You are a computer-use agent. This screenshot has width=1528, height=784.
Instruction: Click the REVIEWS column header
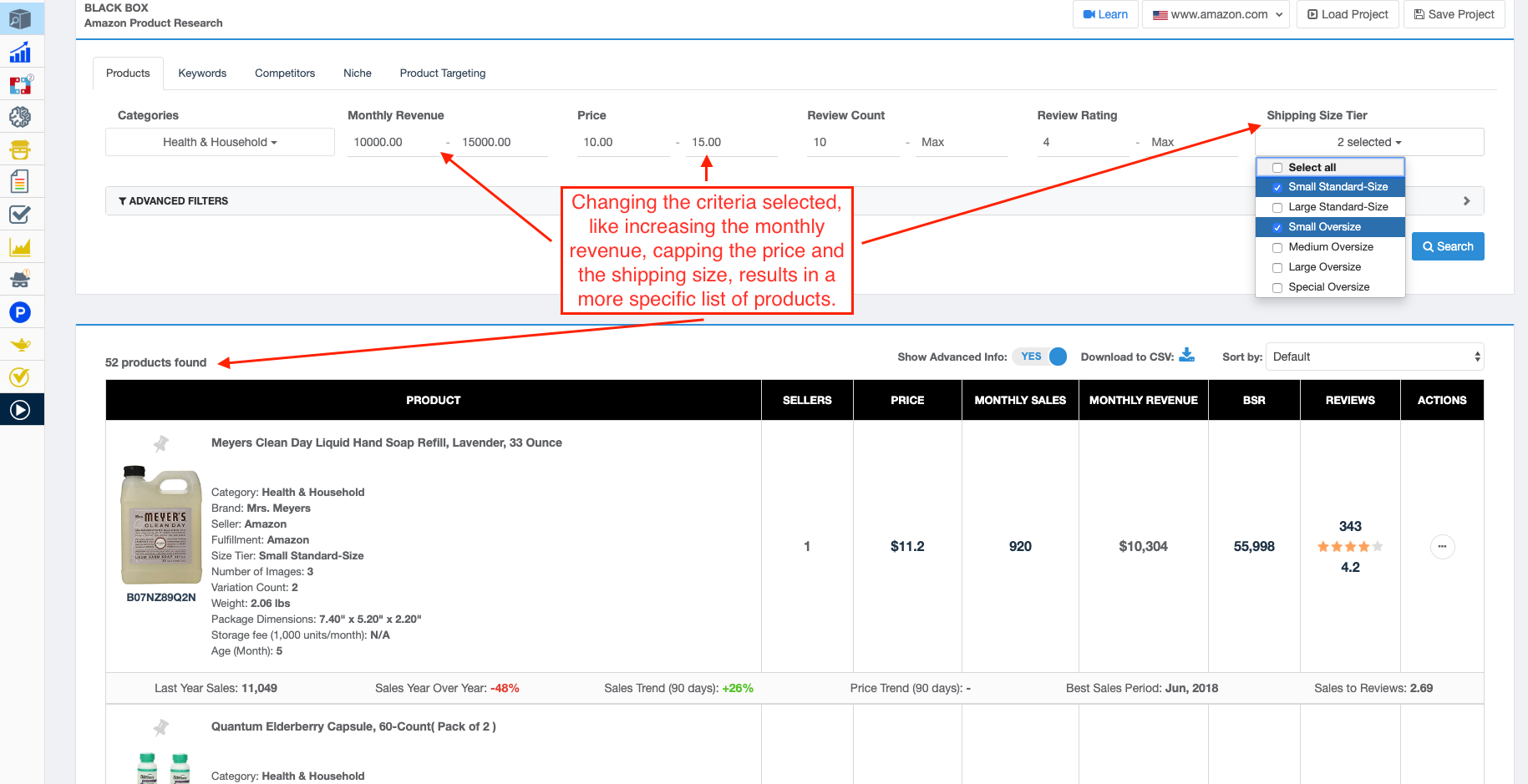1350,400
